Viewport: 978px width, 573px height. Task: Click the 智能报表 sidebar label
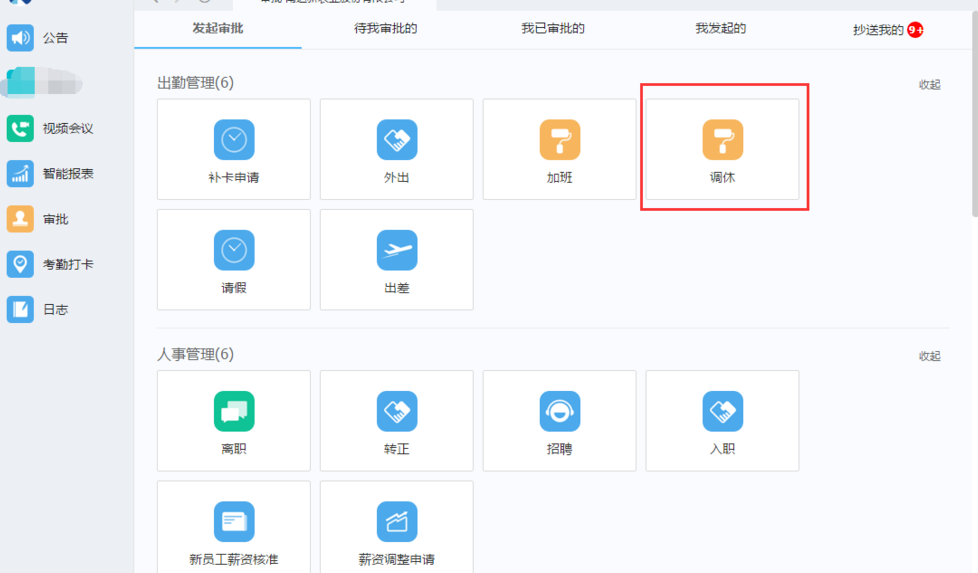pyautogui.click(x=68, y=174)
